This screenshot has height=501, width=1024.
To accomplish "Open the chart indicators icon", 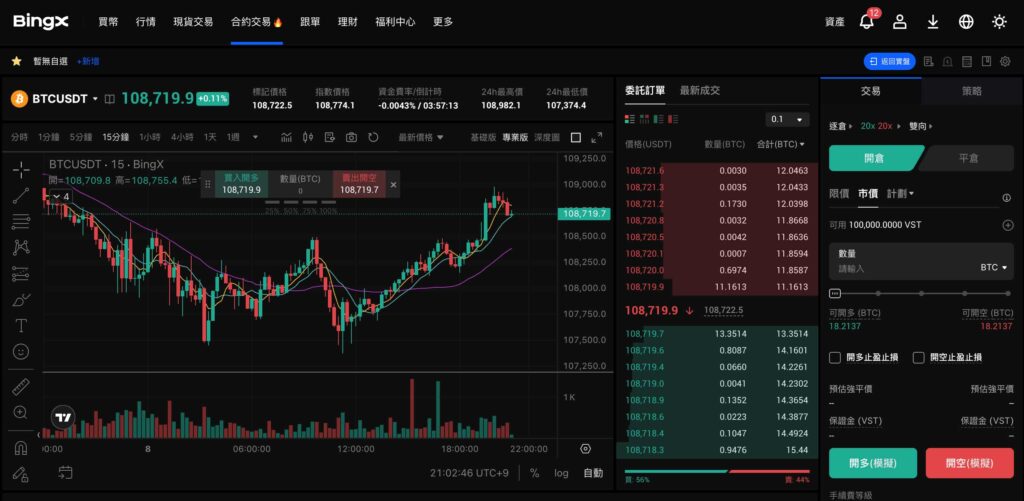I will pos(287,137).
